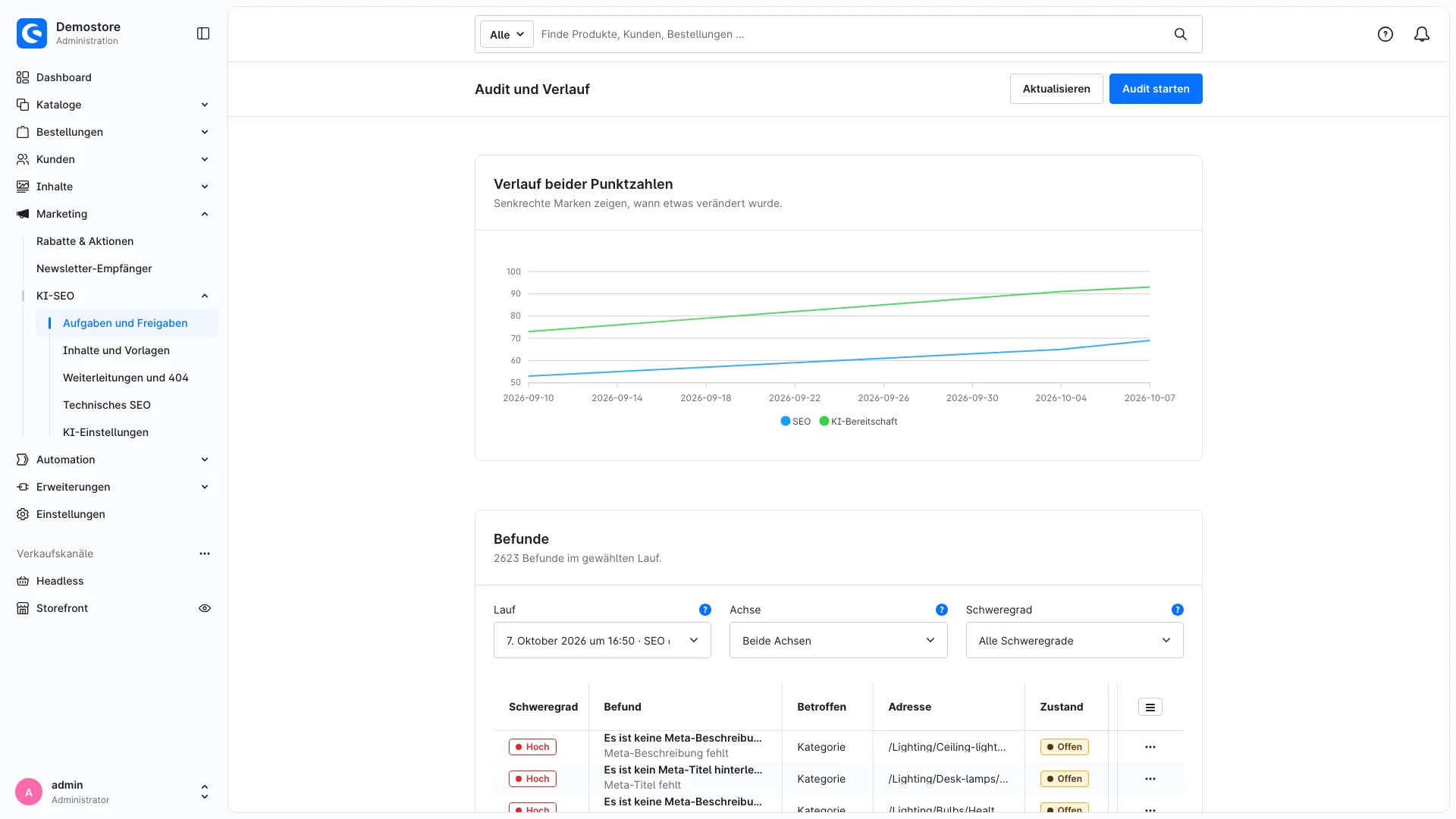
Task: Toggle Storefront visibility eye icon
Action: click(205, 608)
